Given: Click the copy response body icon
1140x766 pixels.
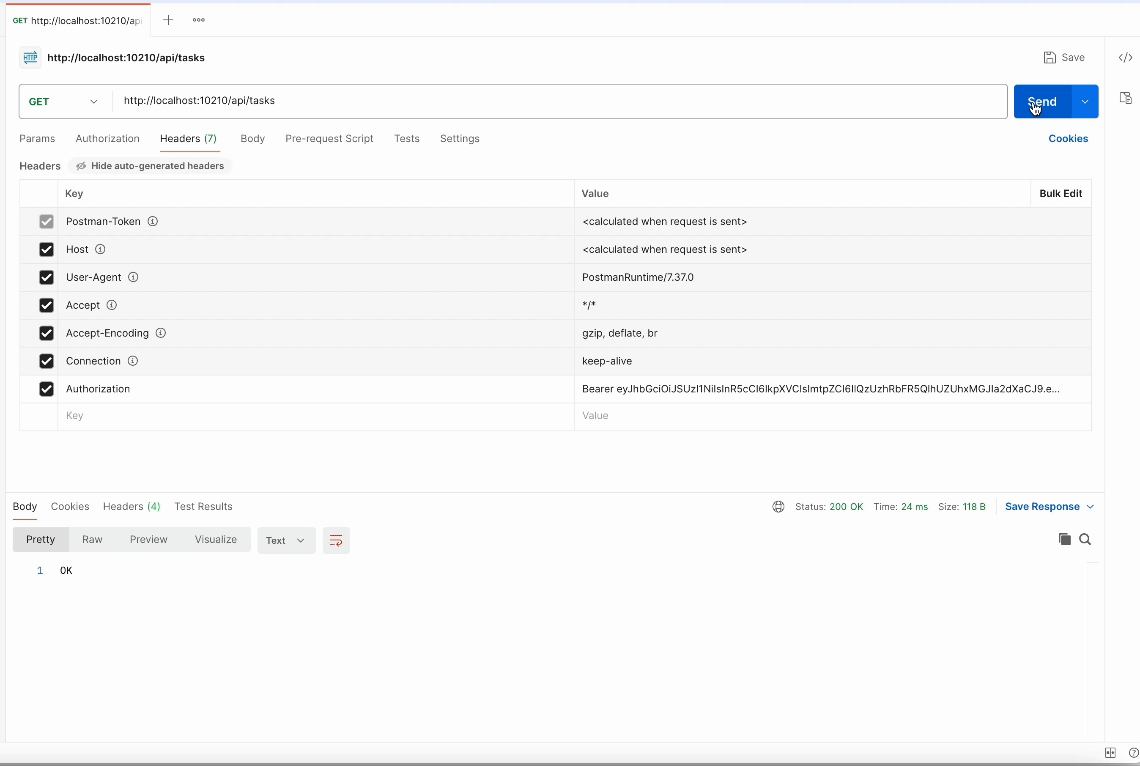Looking at the screenshot, I should [x=1064, y=539].
